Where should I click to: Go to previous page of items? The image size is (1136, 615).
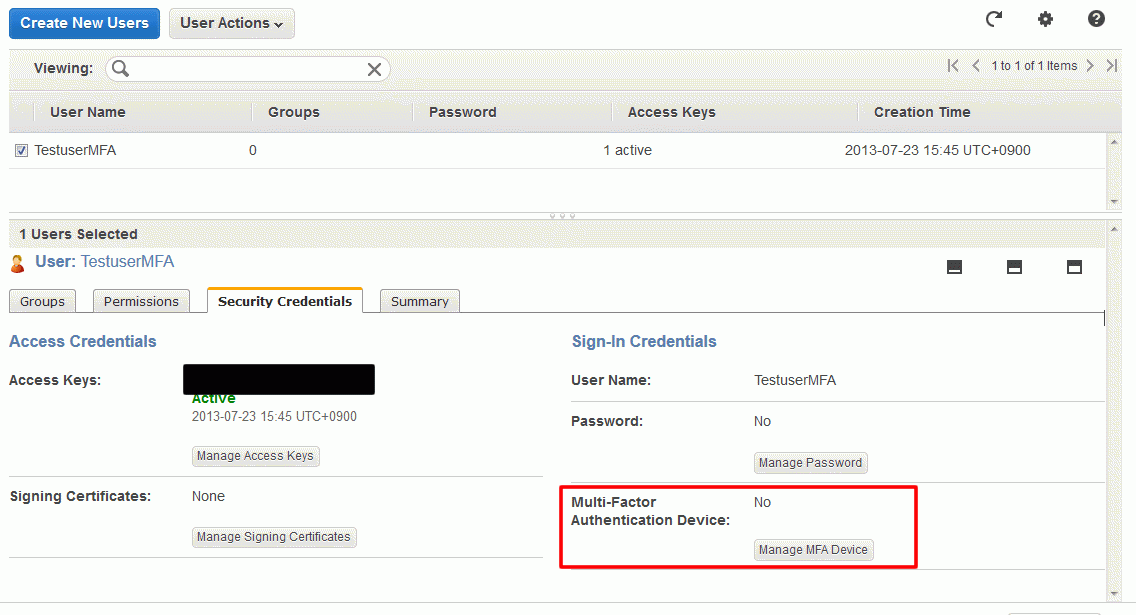tap(976, 66)
